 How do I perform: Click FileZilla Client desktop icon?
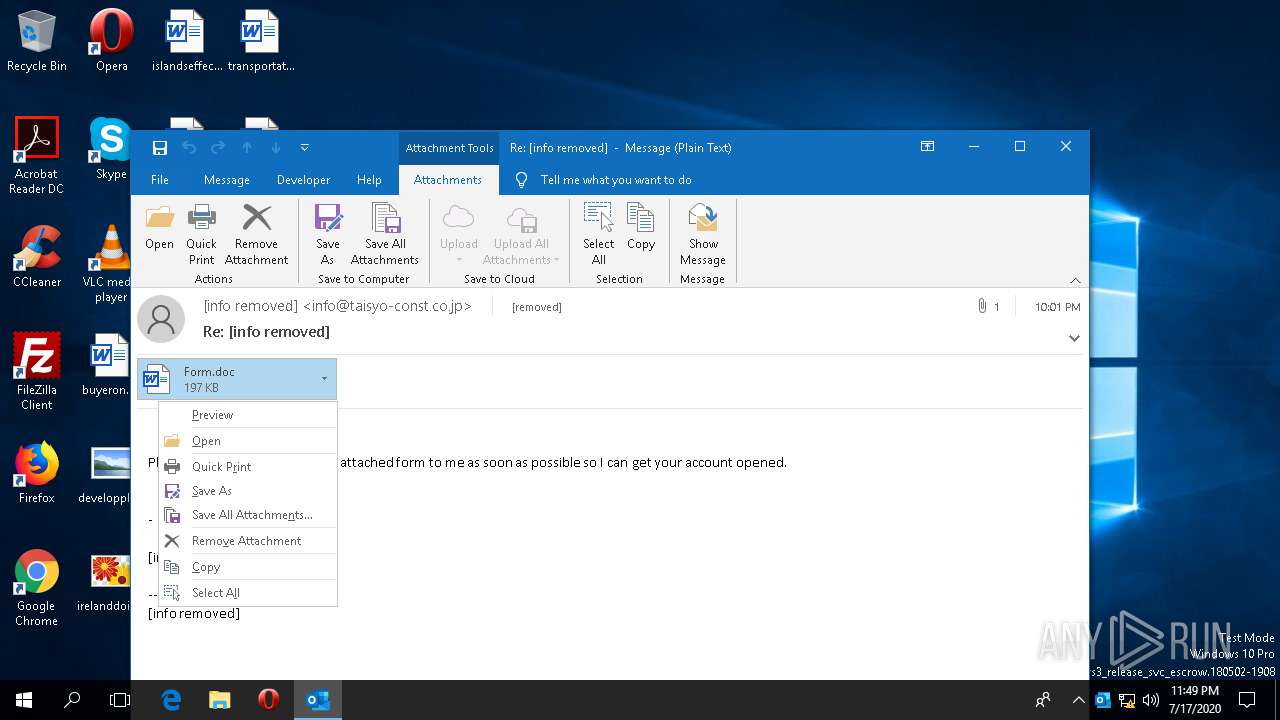[x=37, y=372]
